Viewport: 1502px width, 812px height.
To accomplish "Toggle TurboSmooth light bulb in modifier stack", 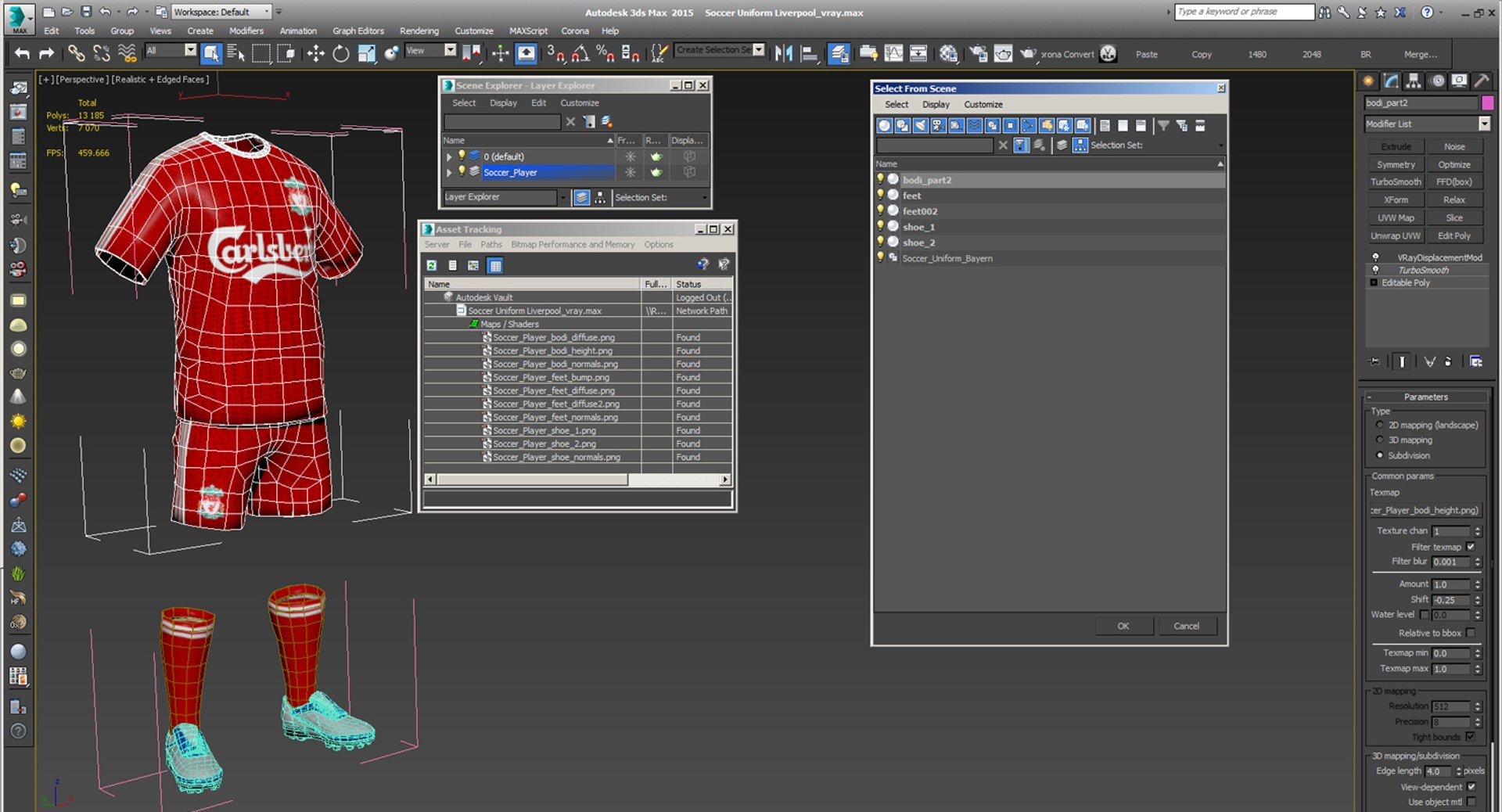I will pos(1375,270).
